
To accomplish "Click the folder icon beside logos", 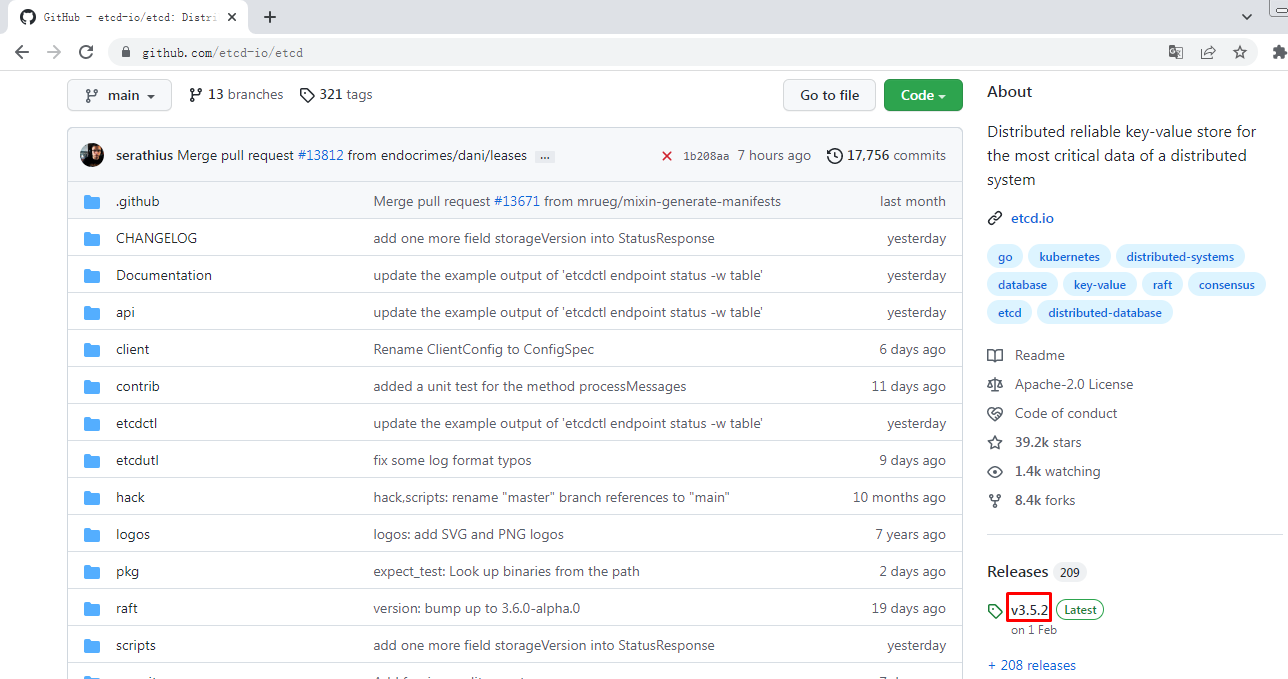I will [93, 535].
